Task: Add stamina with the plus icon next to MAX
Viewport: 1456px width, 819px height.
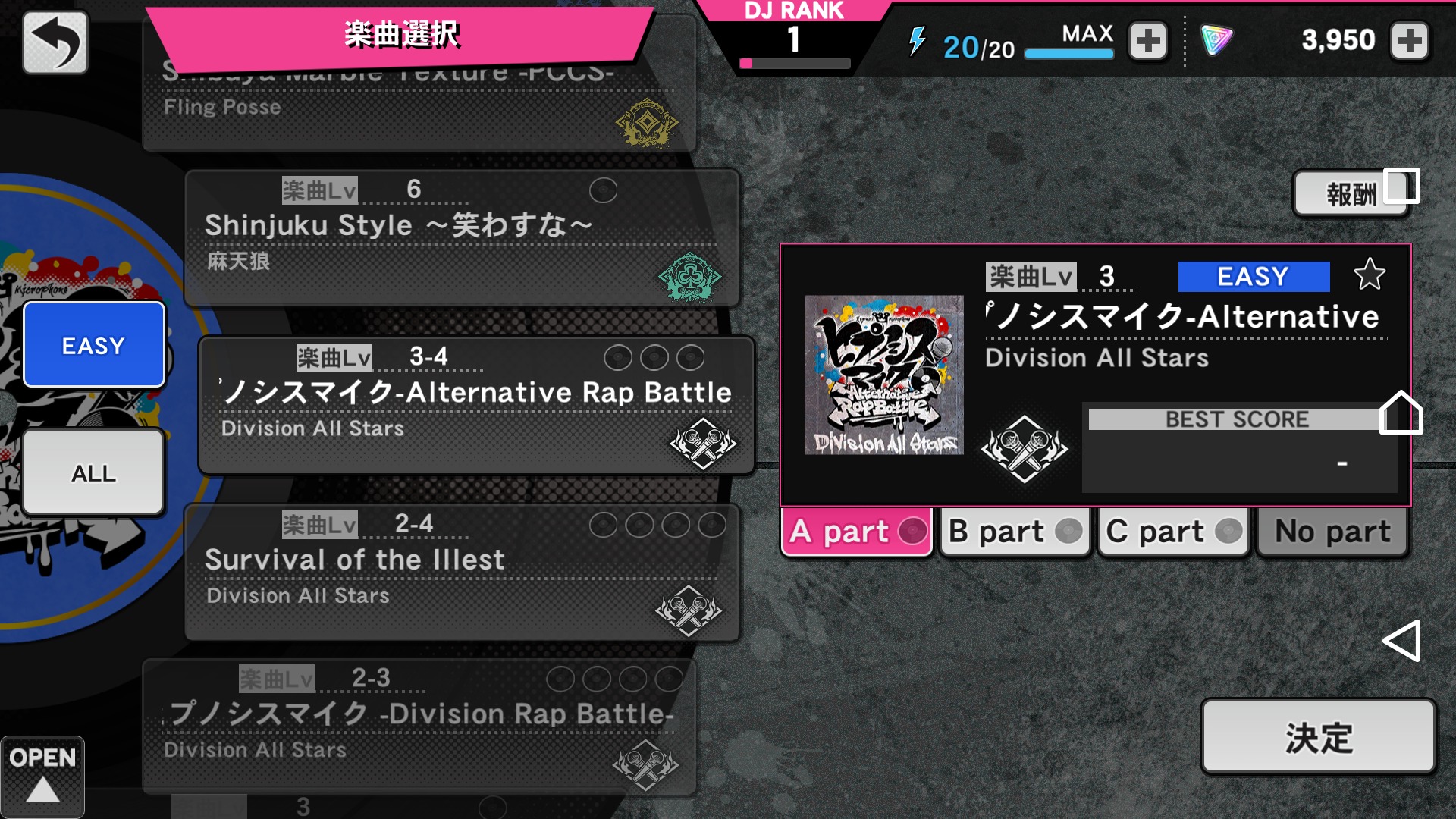Action: click(1148, 40)
